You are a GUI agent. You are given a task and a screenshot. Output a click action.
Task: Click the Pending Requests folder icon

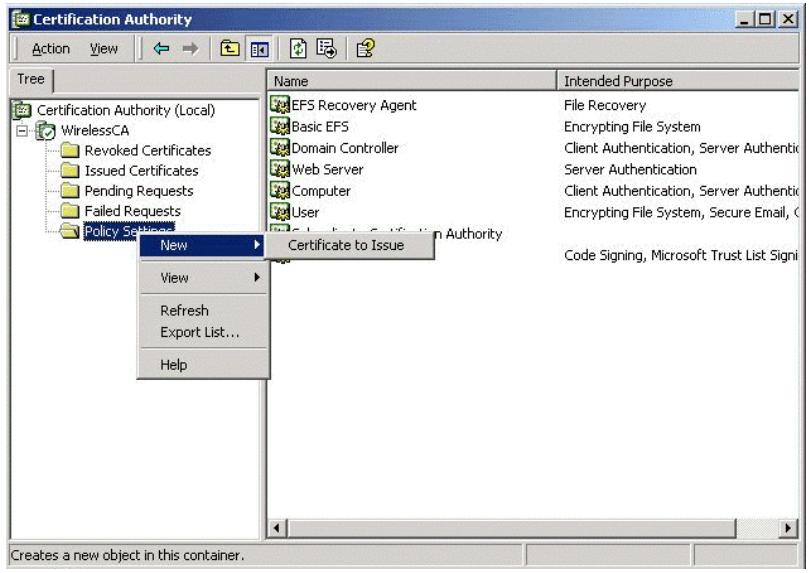tap(70, 191)
